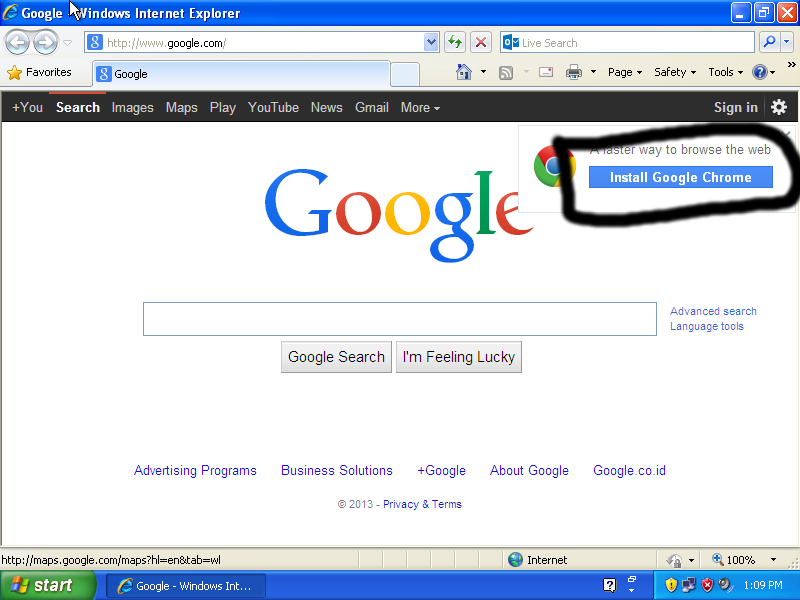Viewport: 800px width, 600px height.
Task: Expand the command bar overflow chevron
Action: click(791, 65)
